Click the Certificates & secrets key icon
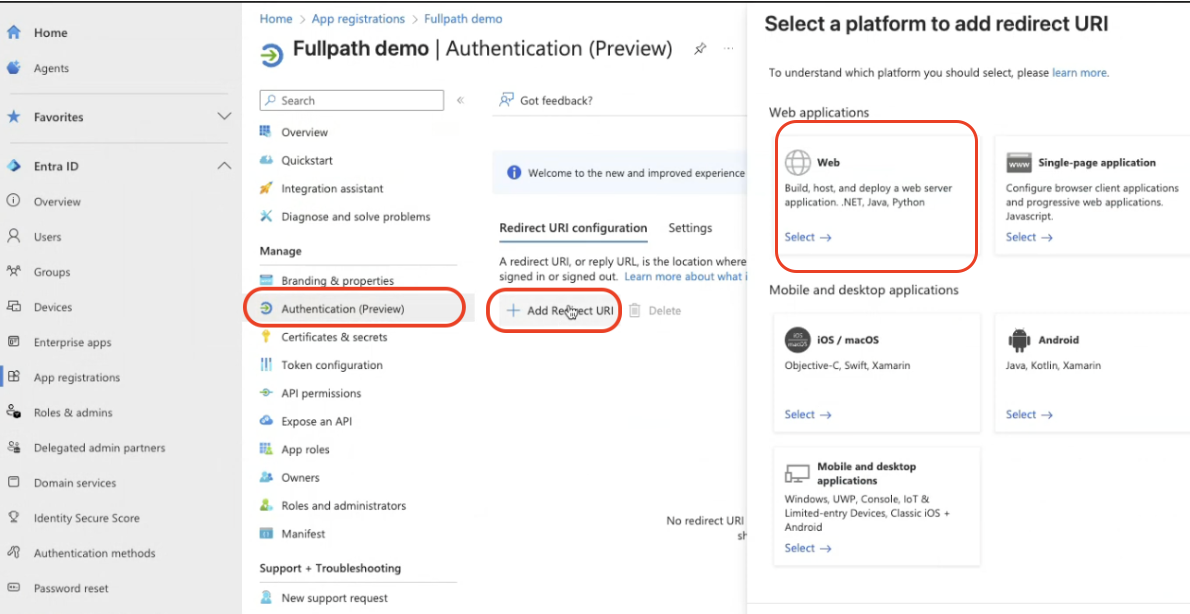 tap(266, 337)
